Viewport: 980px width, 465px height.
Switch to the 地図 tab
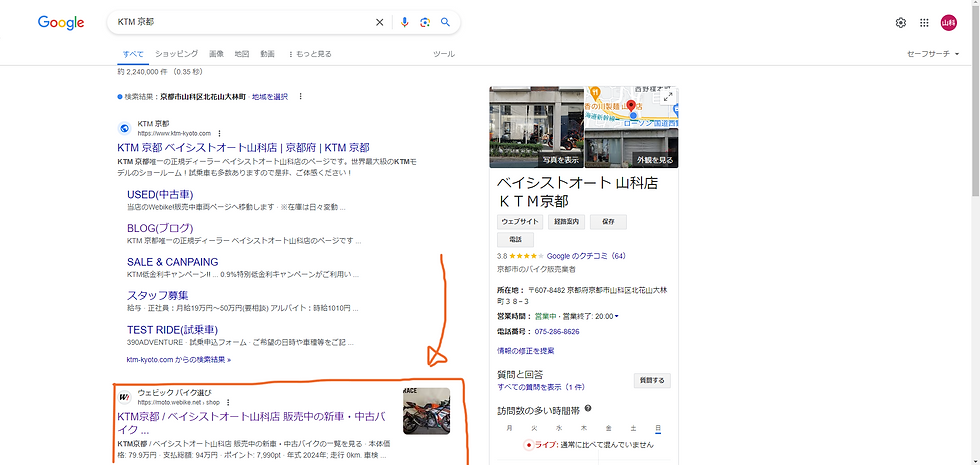tap(242, 54)
